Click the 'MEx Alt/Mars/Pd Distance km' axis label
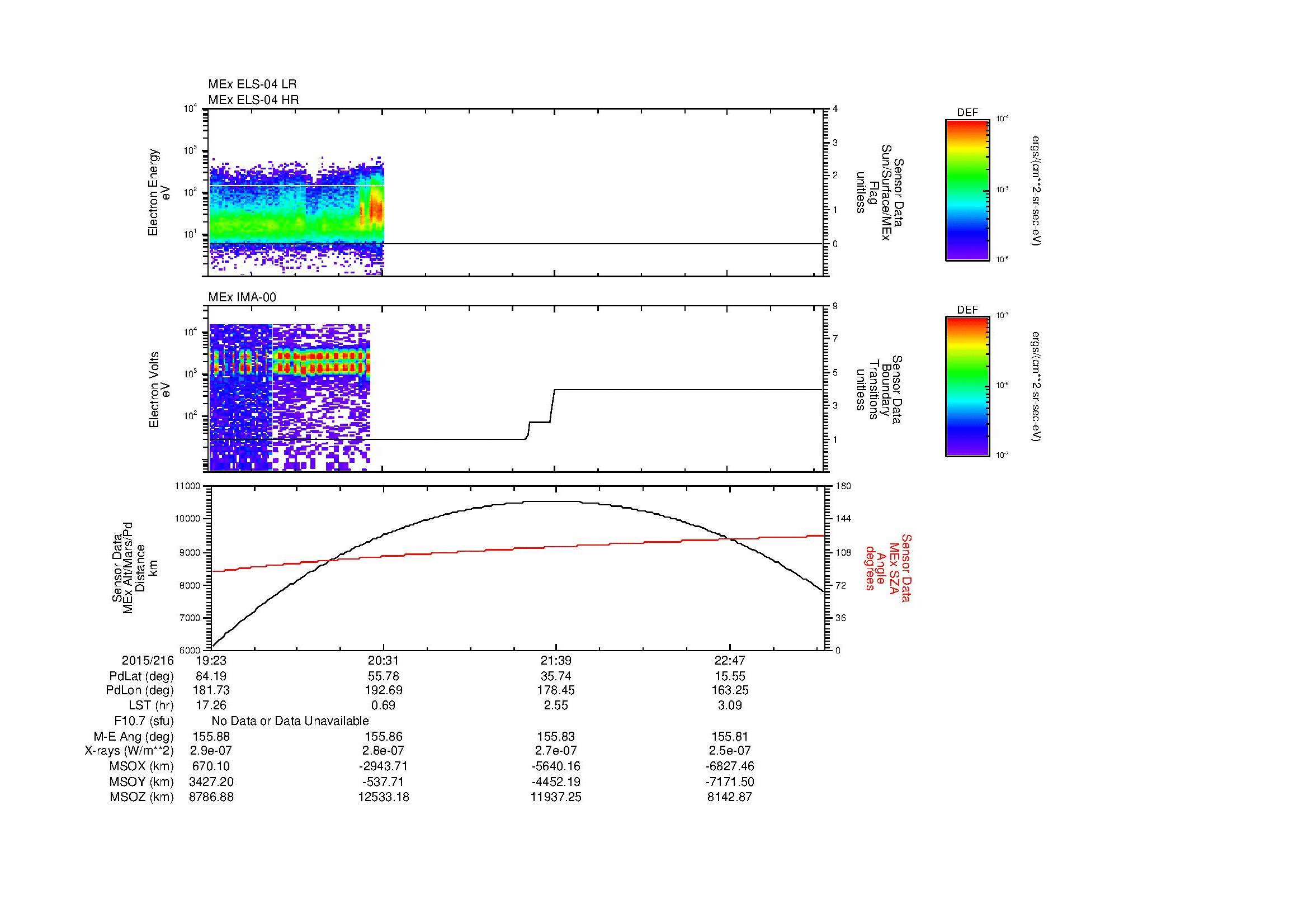Viewport: 1308px width, 924px height. (134, 568)
